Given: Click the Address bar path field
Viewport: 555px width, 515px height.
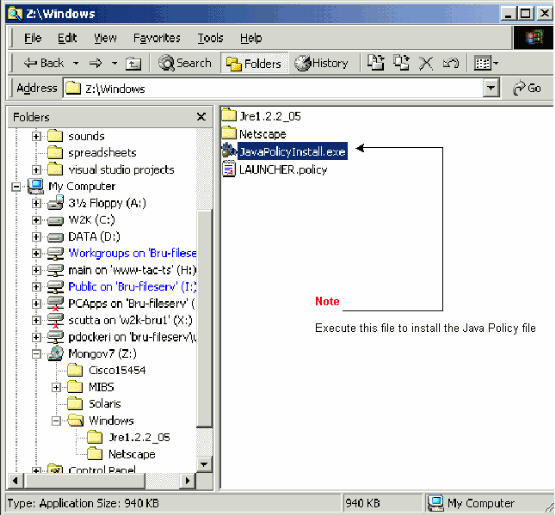Looking at the screenshot, I should click(273, 88).
